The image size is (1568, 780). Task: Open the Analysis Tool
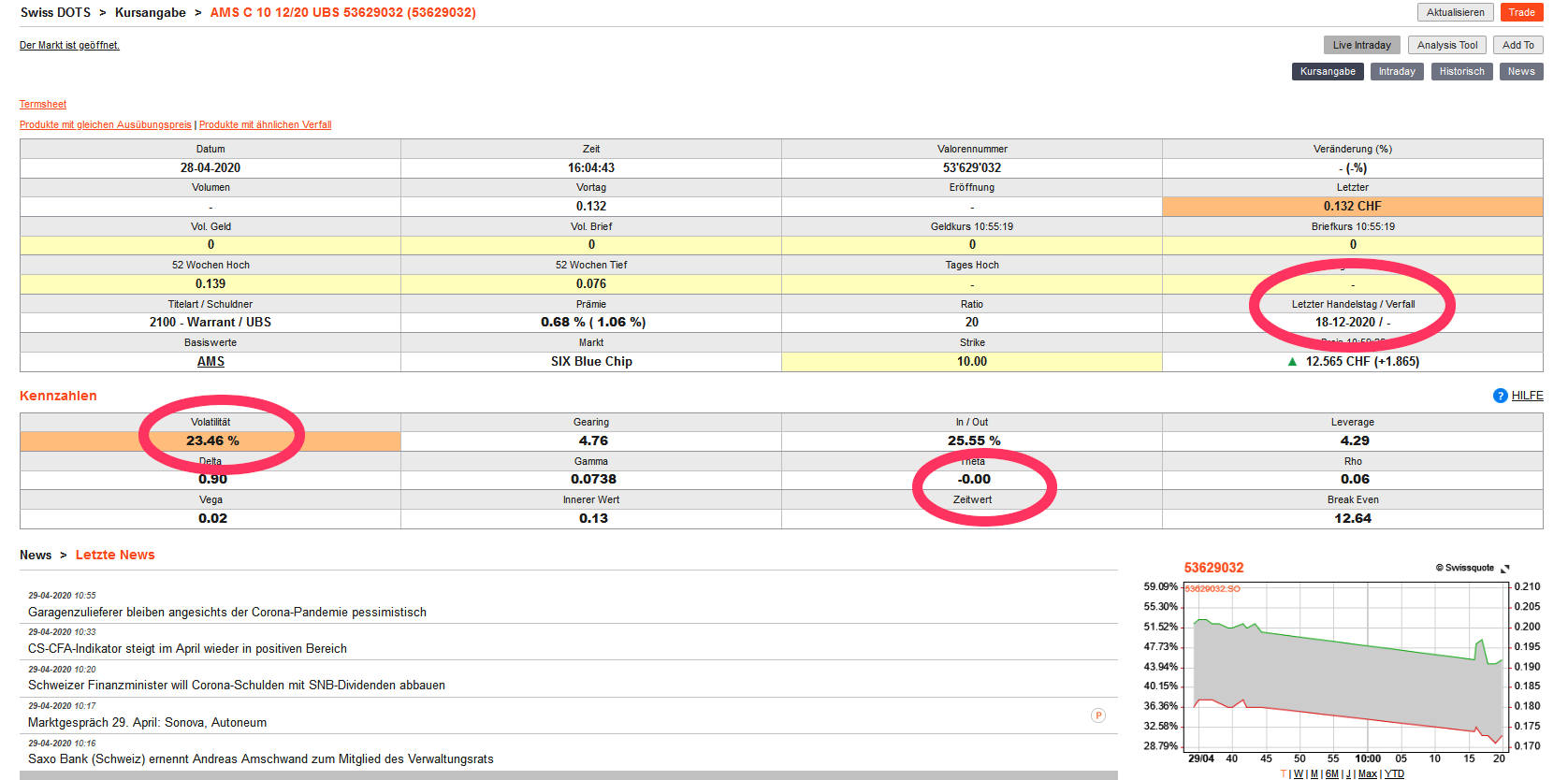(x=1447, y=45)
